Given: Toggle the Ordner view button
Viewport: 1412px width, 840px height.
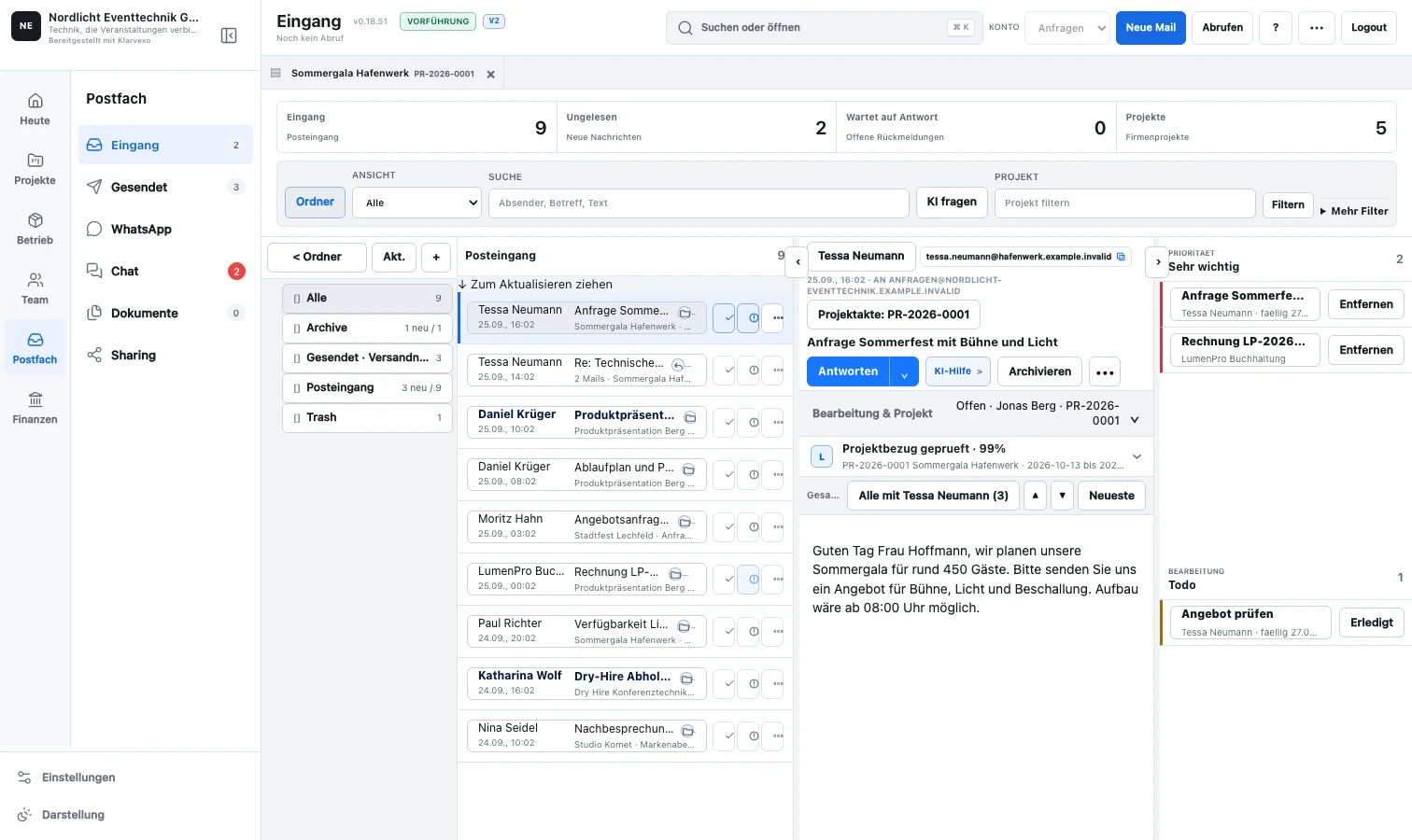Looking at the screenshot, I should [x=315, y=203].
